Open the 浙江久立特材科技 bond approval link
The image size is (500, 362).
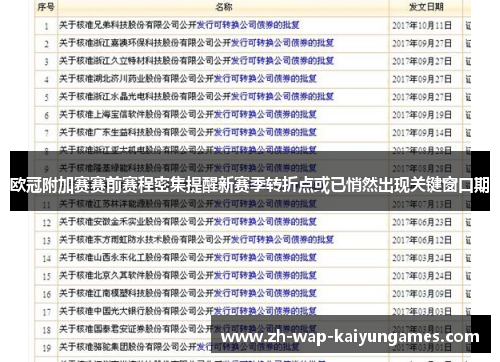click(196, 61)
